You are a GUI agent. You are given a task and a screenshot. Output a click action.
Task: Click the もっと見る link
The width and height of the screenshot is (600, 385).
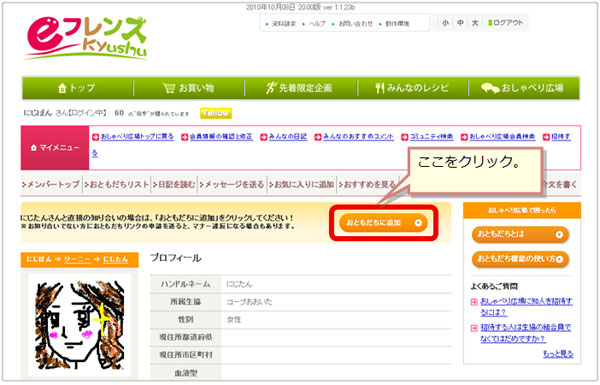point(558,354)
